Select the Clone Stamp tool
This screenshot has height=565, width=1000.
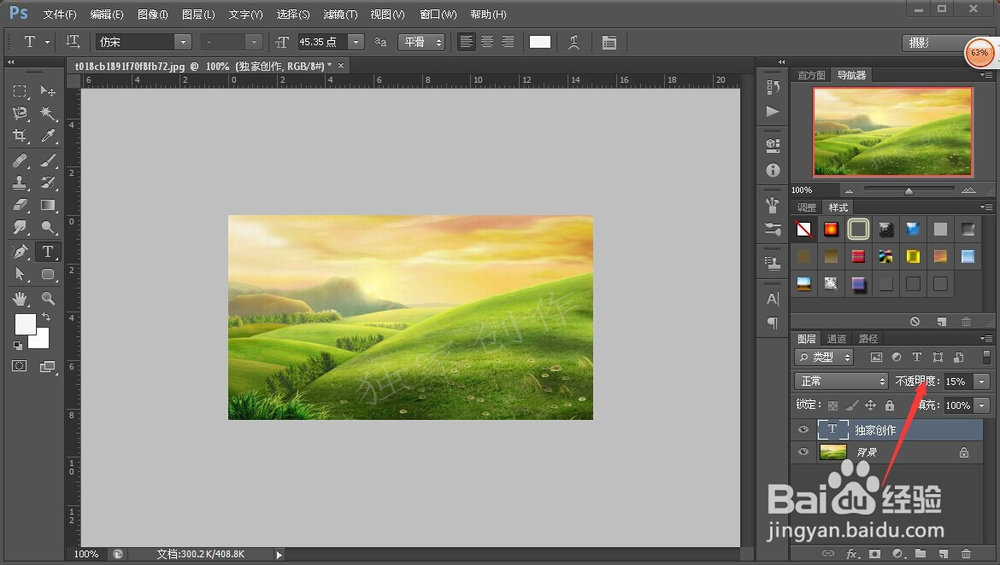tap(20, 182)
